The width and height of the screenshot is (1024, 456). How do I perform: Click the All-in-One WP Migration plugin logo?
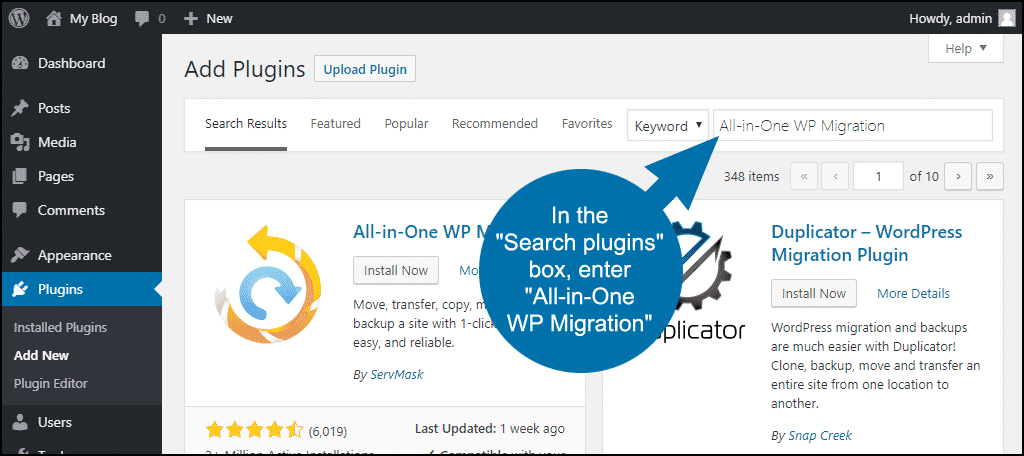tap(268, 283)
